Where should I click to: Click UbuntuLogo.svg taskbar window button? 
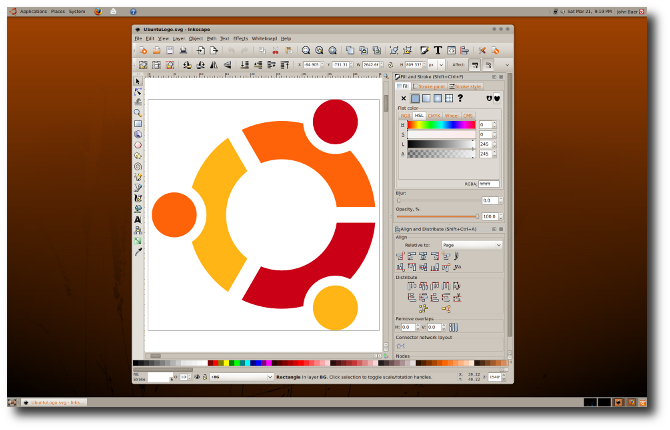(x=55, y=402)
